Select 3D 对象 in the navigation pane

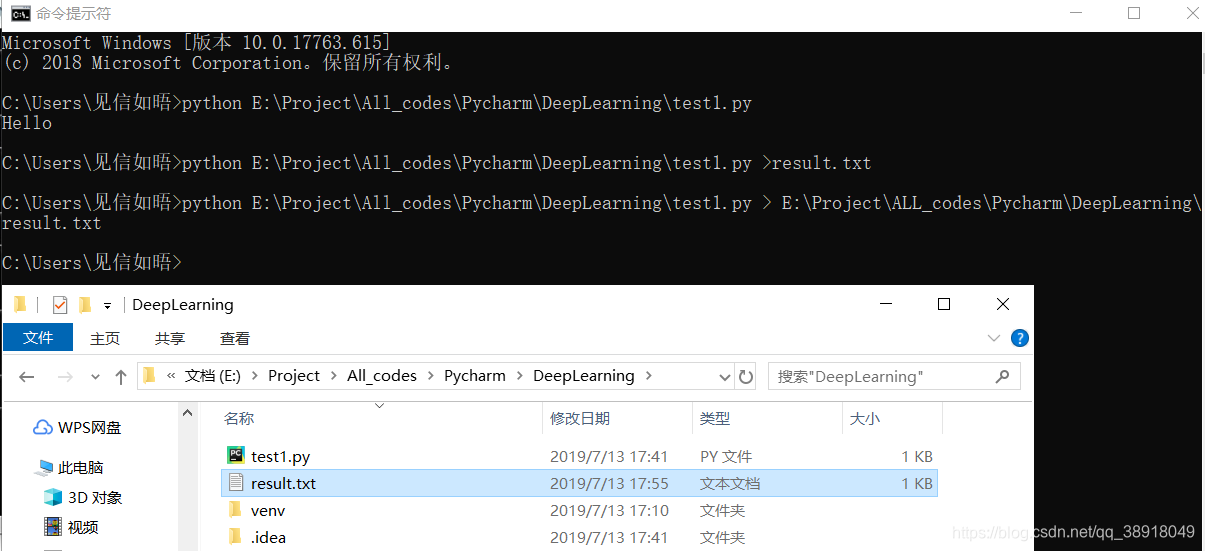(x=95, y=497)
